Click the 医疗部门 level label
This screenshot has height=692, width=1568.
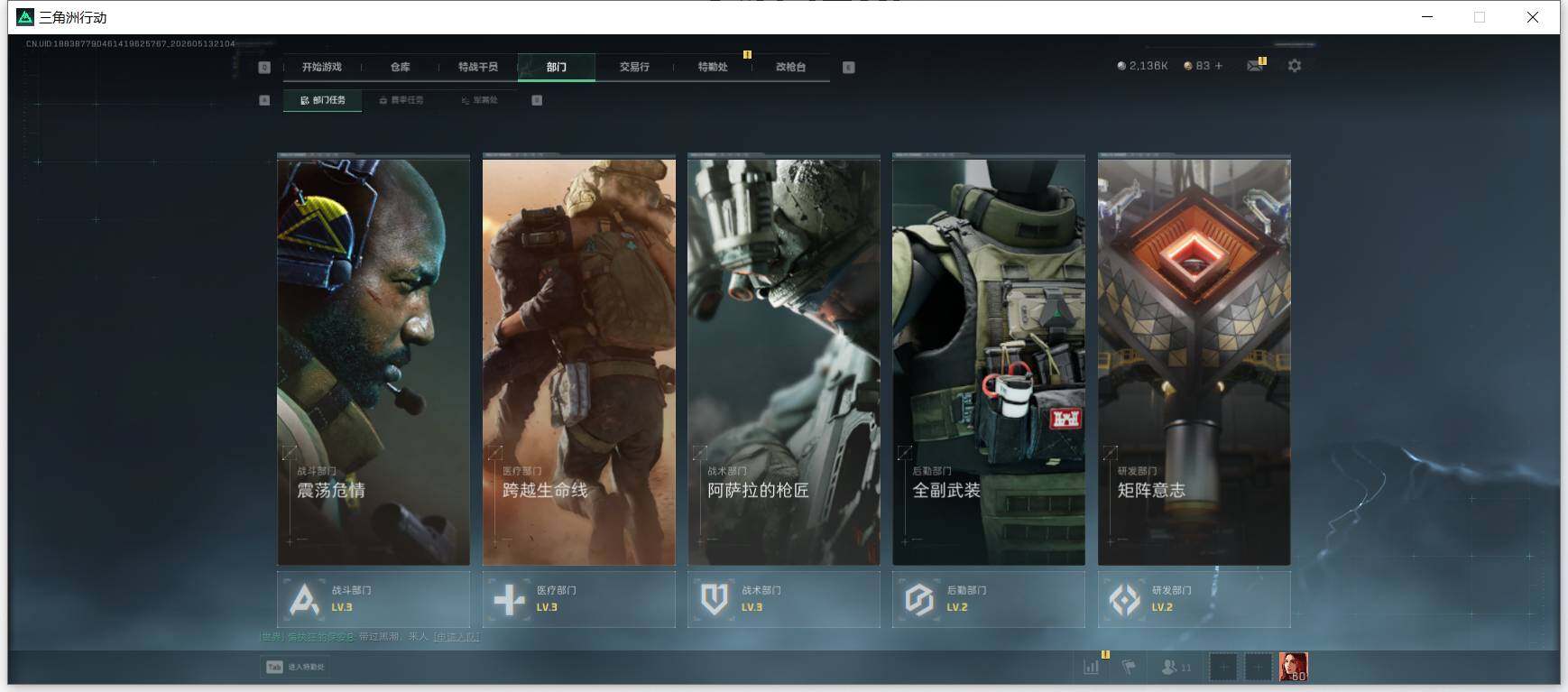(x=547, y=607)
